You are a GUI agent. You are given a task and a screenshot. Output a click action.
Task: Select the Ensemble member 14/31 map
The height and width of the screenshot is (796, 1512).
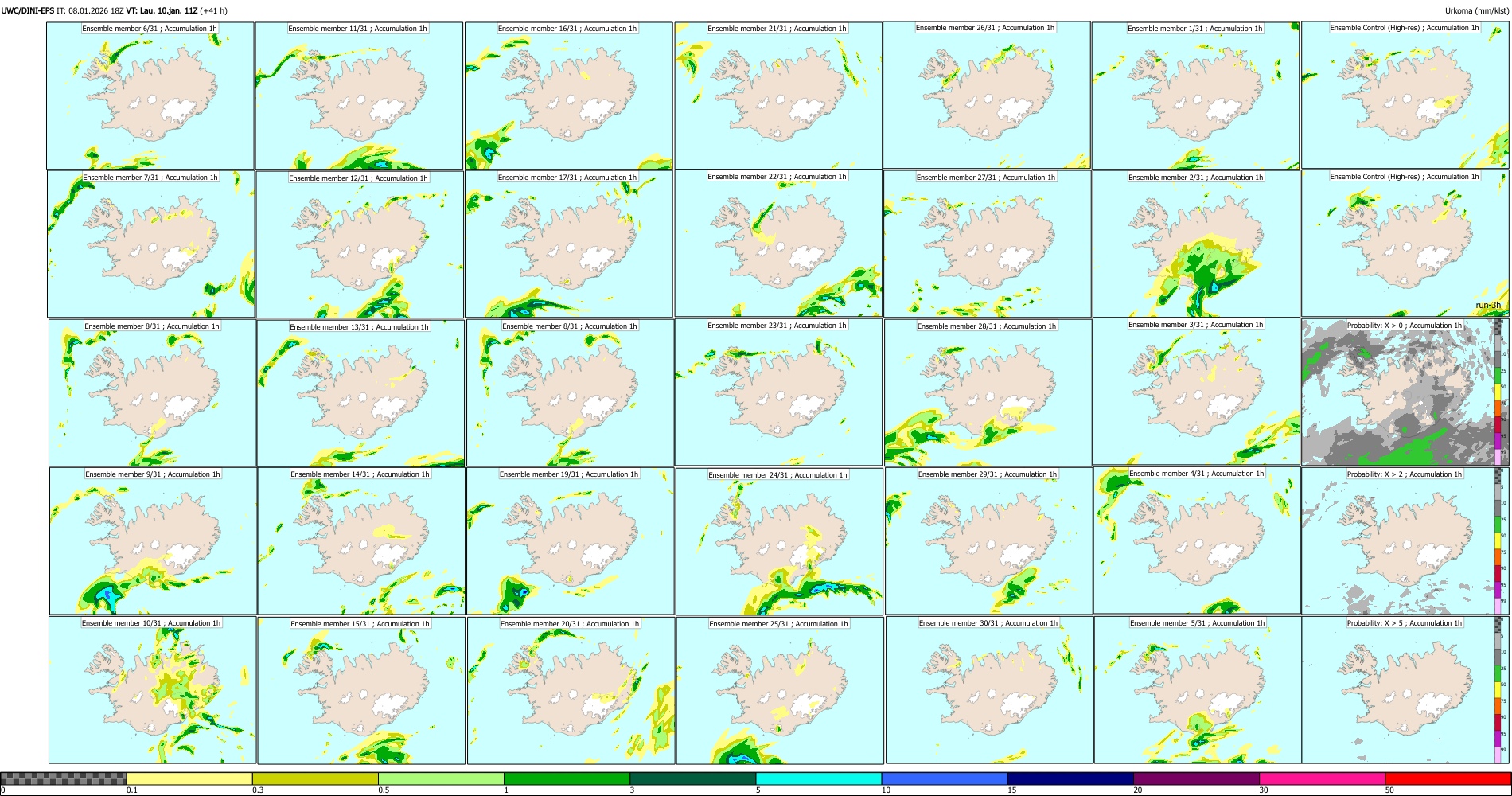[x=361, y=541]
